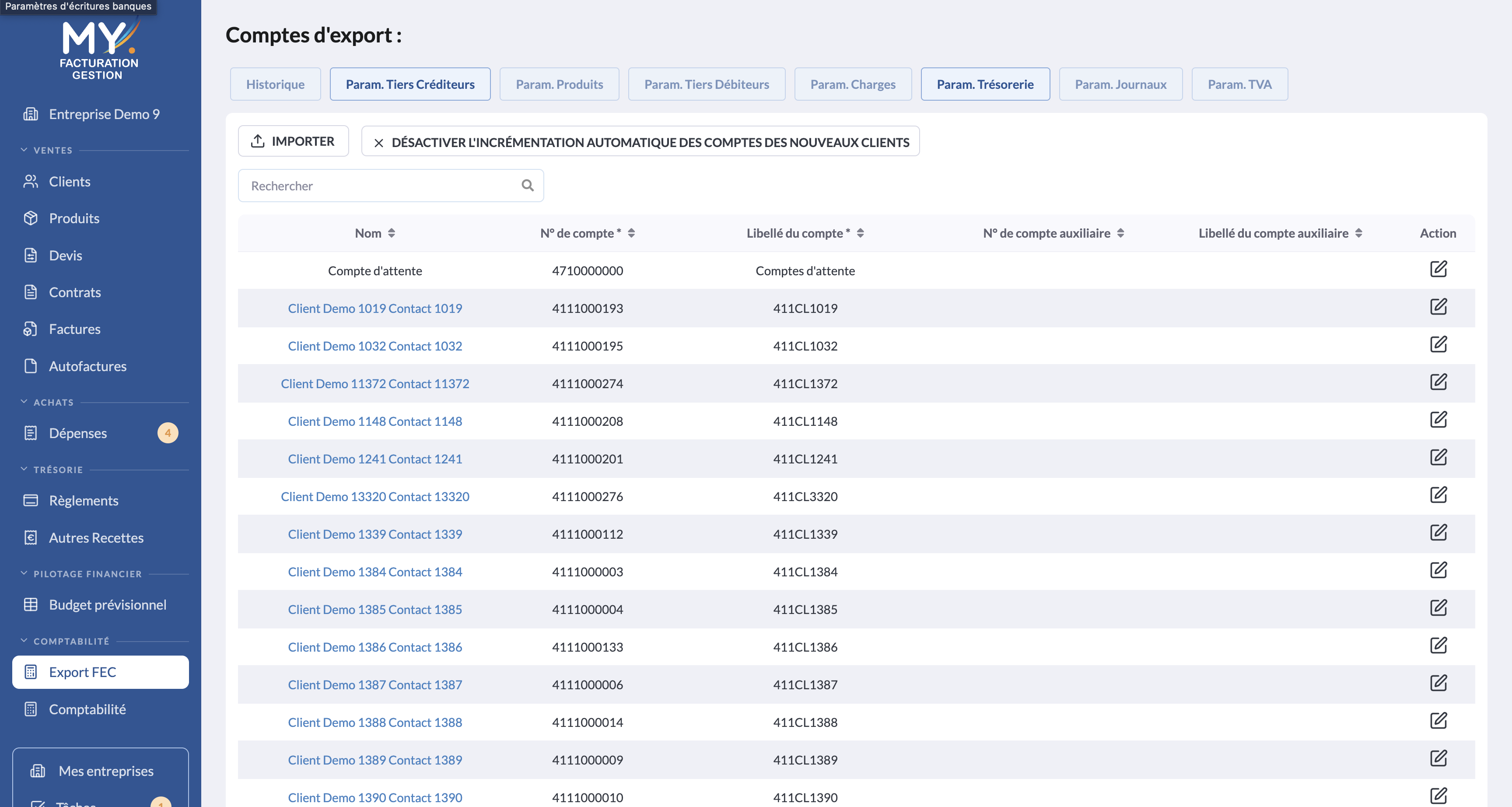Edit Client Demo 1384 account row

(x=1438, y=570)
